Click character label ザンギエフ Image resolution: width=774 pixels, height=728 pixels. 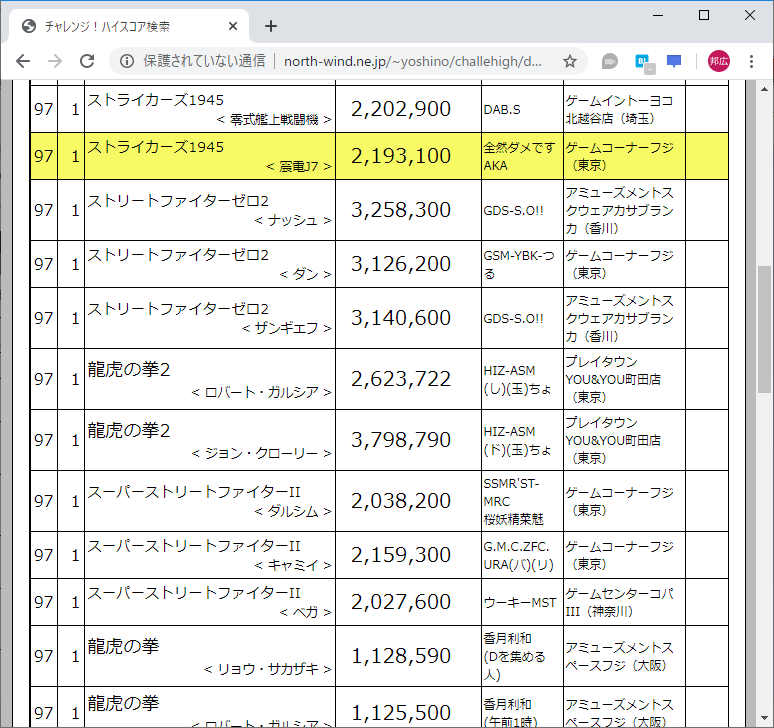pyautogui.click(x=287, y=328)
